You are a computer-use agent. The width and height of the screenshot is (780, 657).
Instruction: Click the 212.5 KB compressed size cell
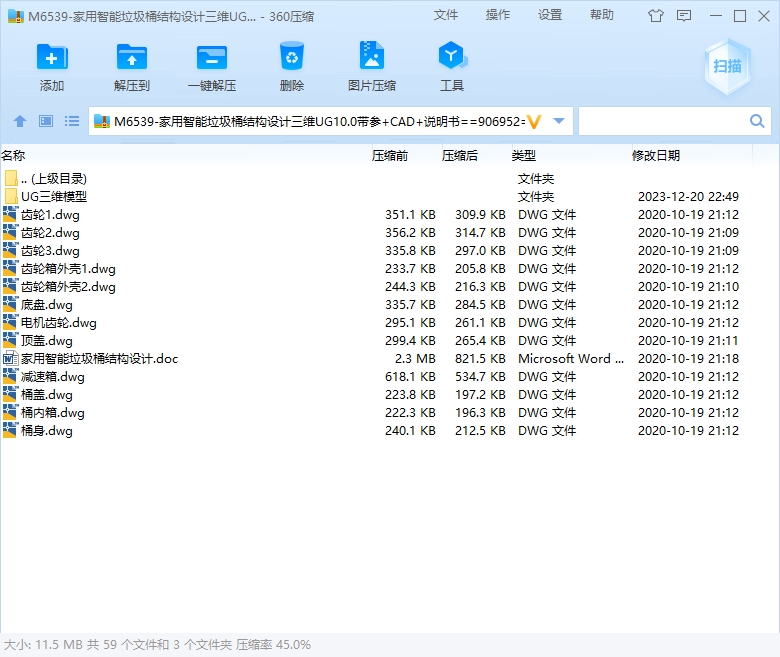coord(480,430)
